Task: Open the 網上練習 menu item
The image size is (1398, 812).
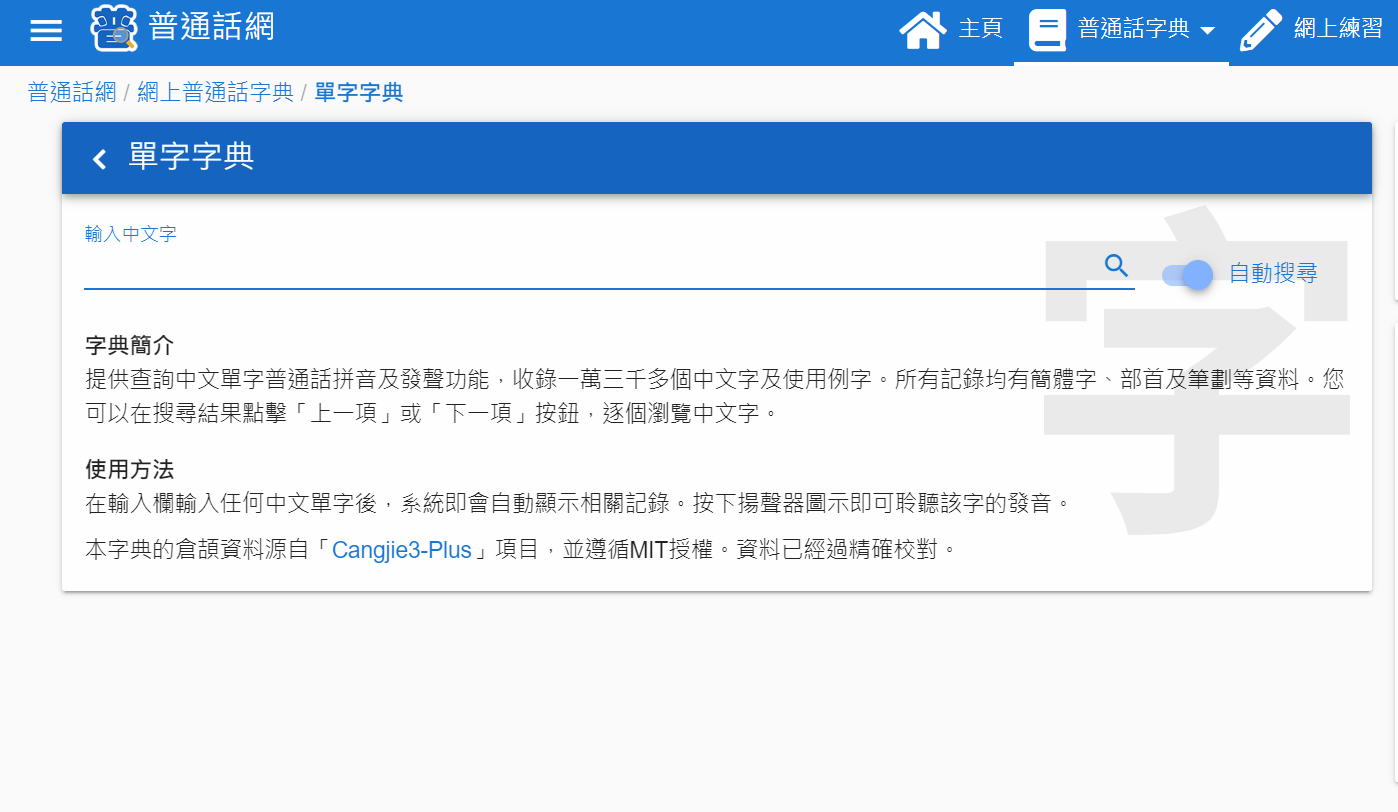Action: coord(1338,28)
